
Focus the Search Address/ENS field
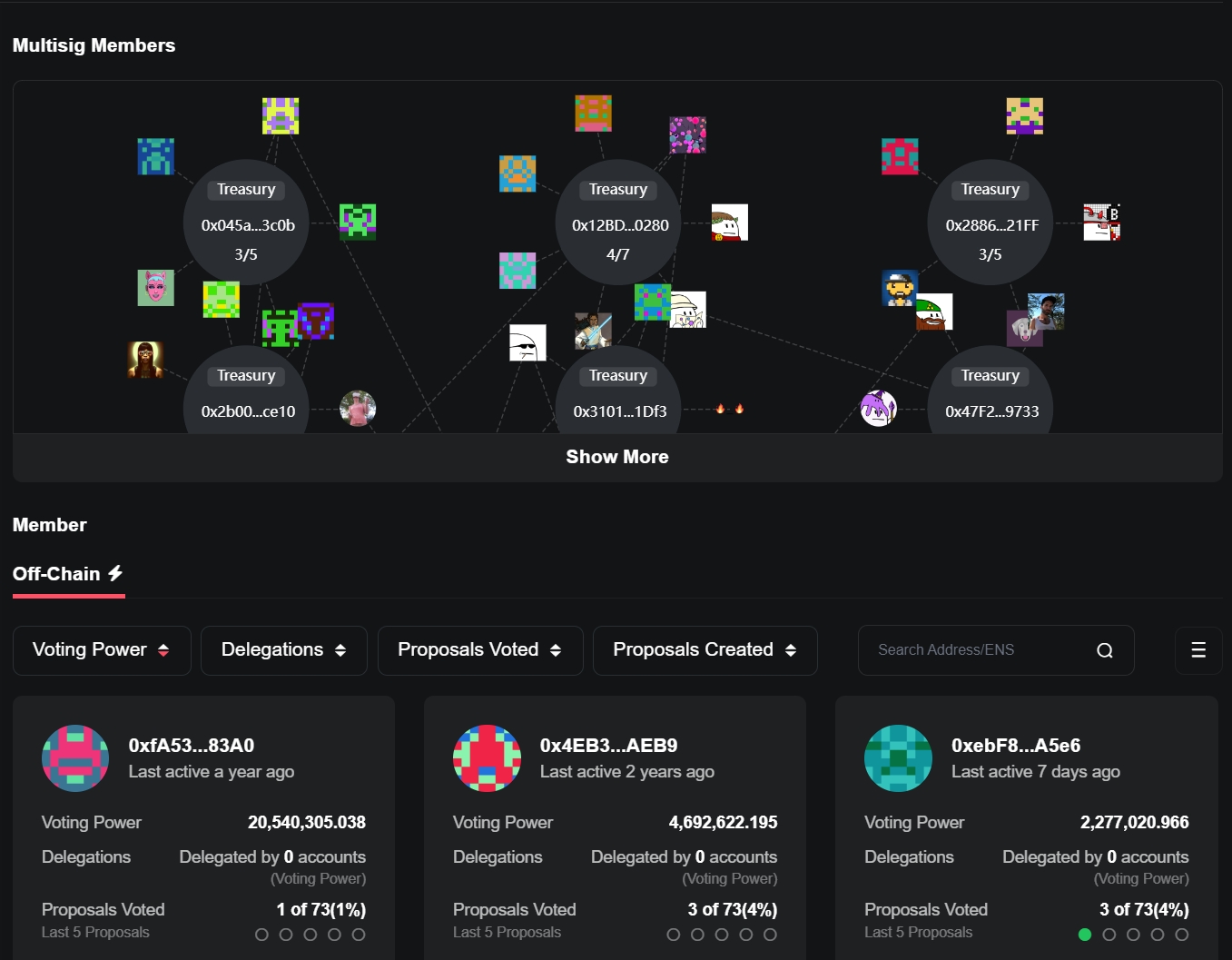click(981, 650)
